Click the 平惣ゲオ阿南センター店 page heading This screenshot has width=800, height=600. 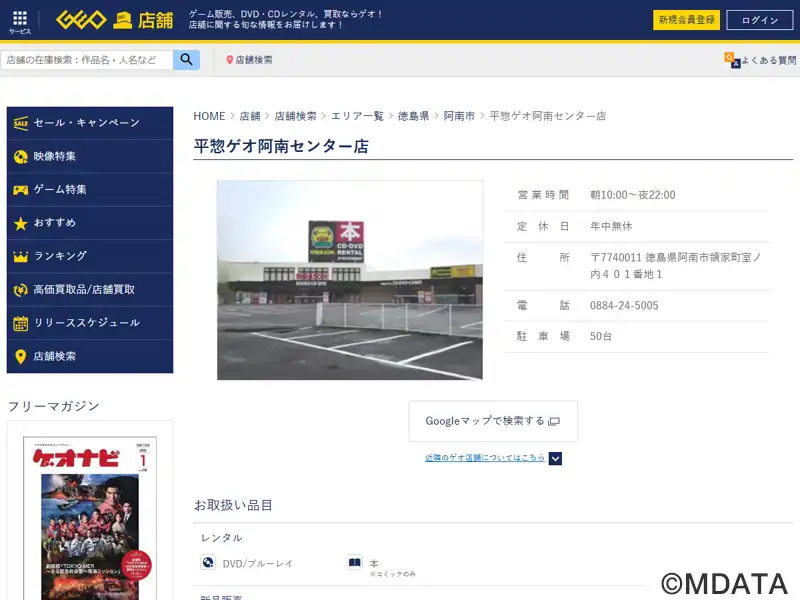pos(281,146)
